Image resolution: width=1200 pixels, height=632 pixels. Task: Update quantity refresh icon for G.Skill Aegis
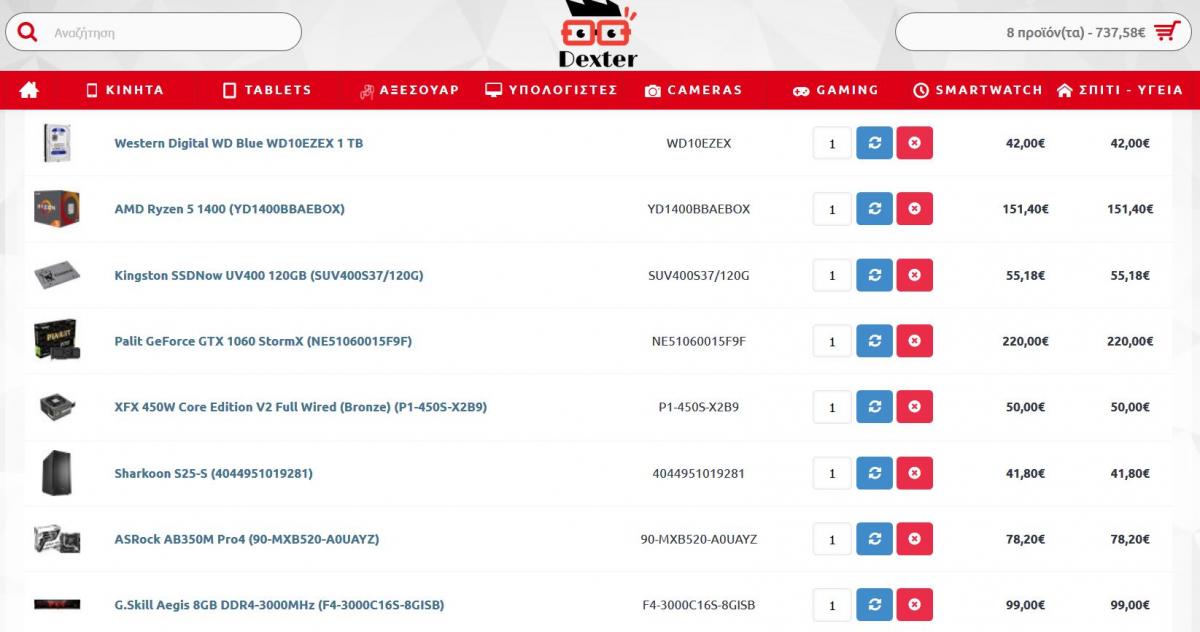pyautogui.click(x=874, y=605)
